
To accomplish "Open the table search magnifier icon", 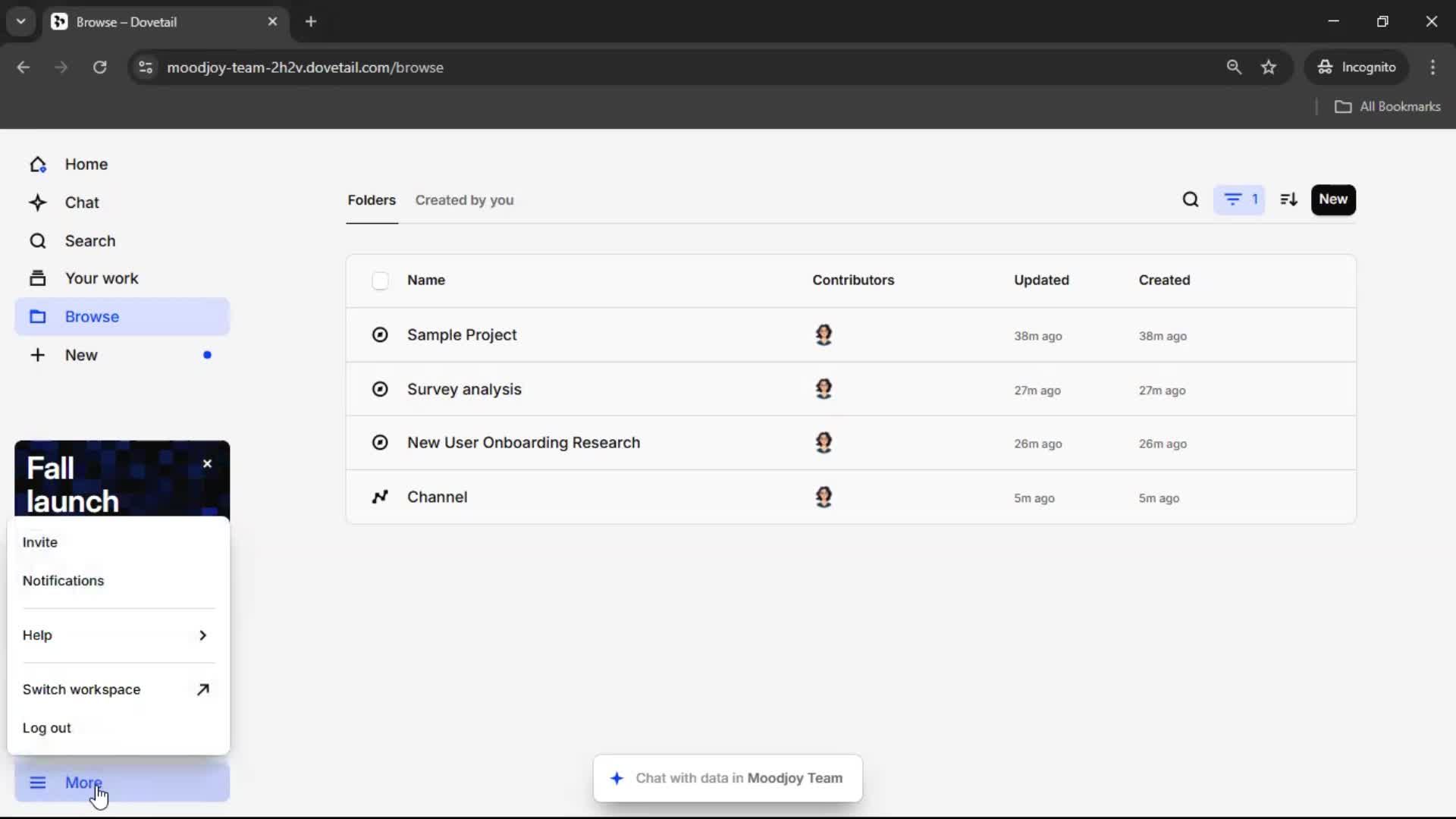I will (1191, 199).
